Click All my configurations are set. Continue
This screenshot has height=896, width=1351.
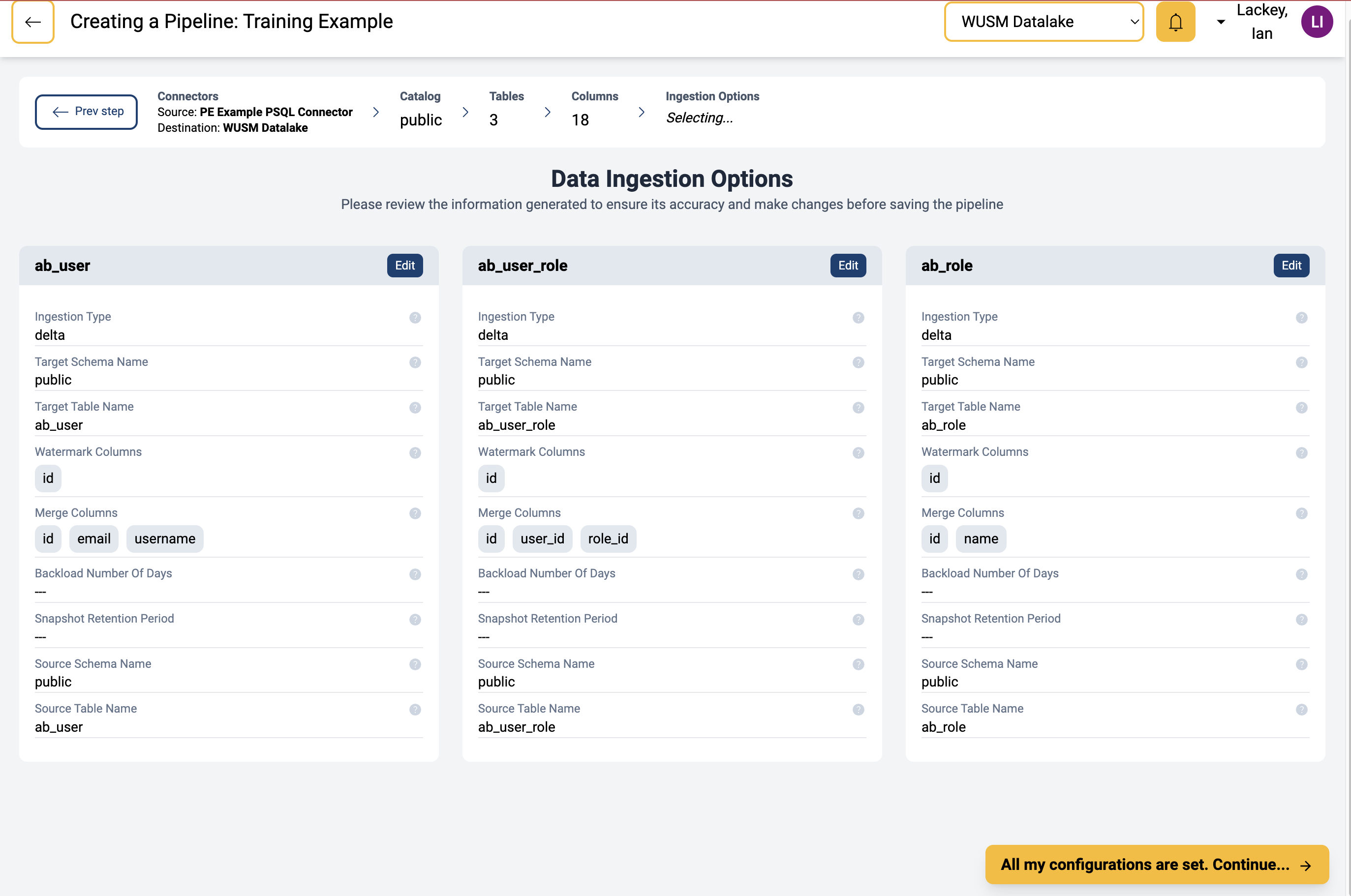tap(1157, 864)
